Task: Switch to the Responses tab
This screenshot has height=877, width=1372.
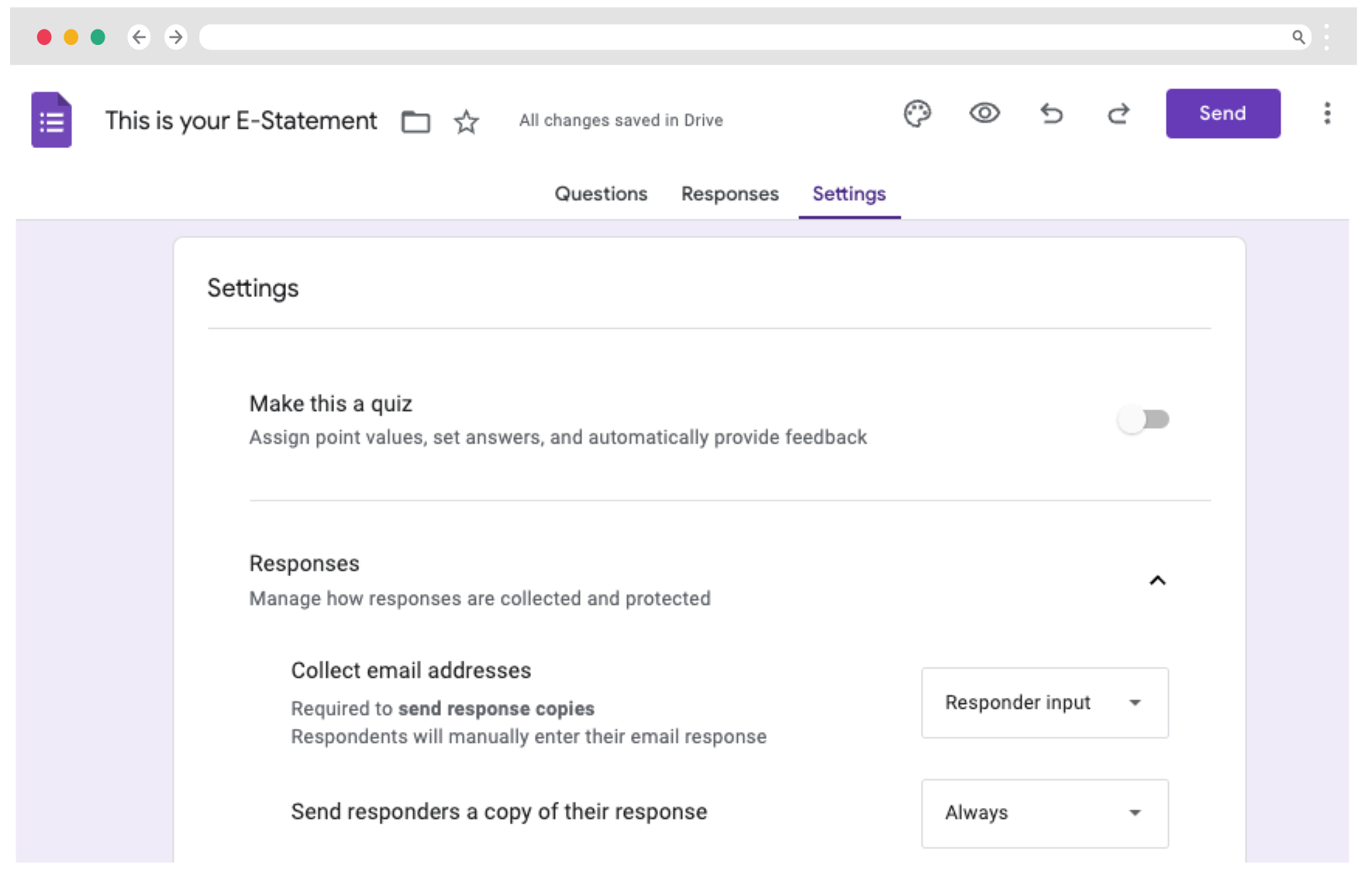Action: 729,194
